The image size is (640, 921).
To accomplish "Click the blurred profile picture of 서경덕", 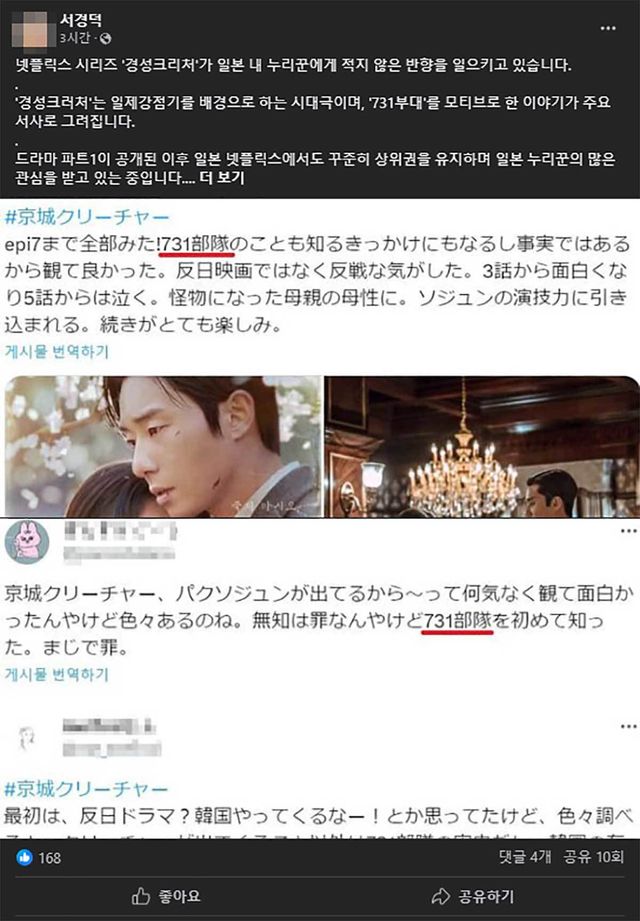I will point(29,30).
